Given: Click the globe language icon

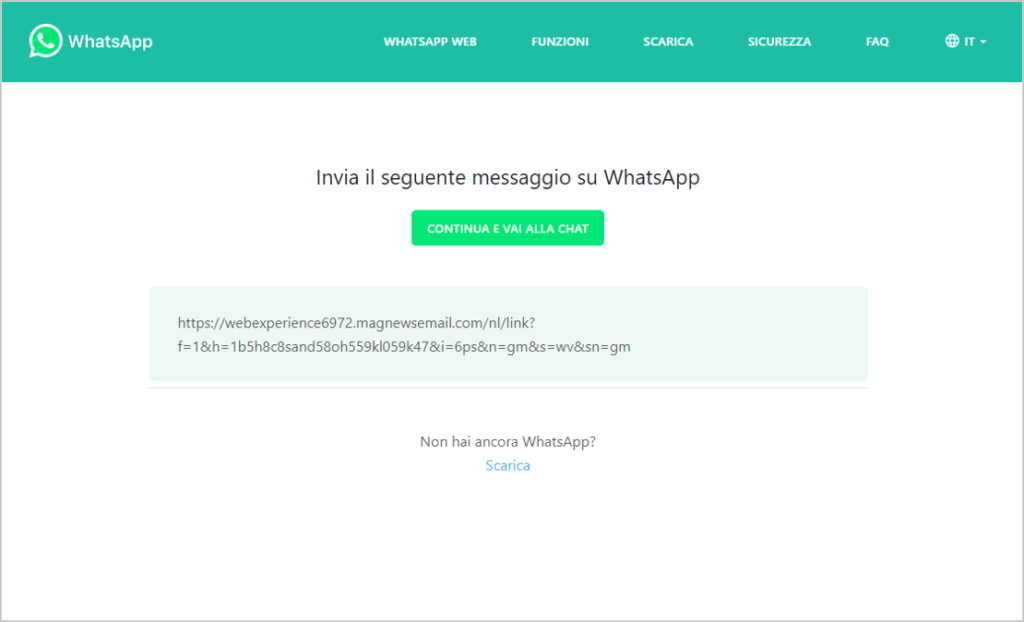Looking at the screenshot, I should (952, 41).
